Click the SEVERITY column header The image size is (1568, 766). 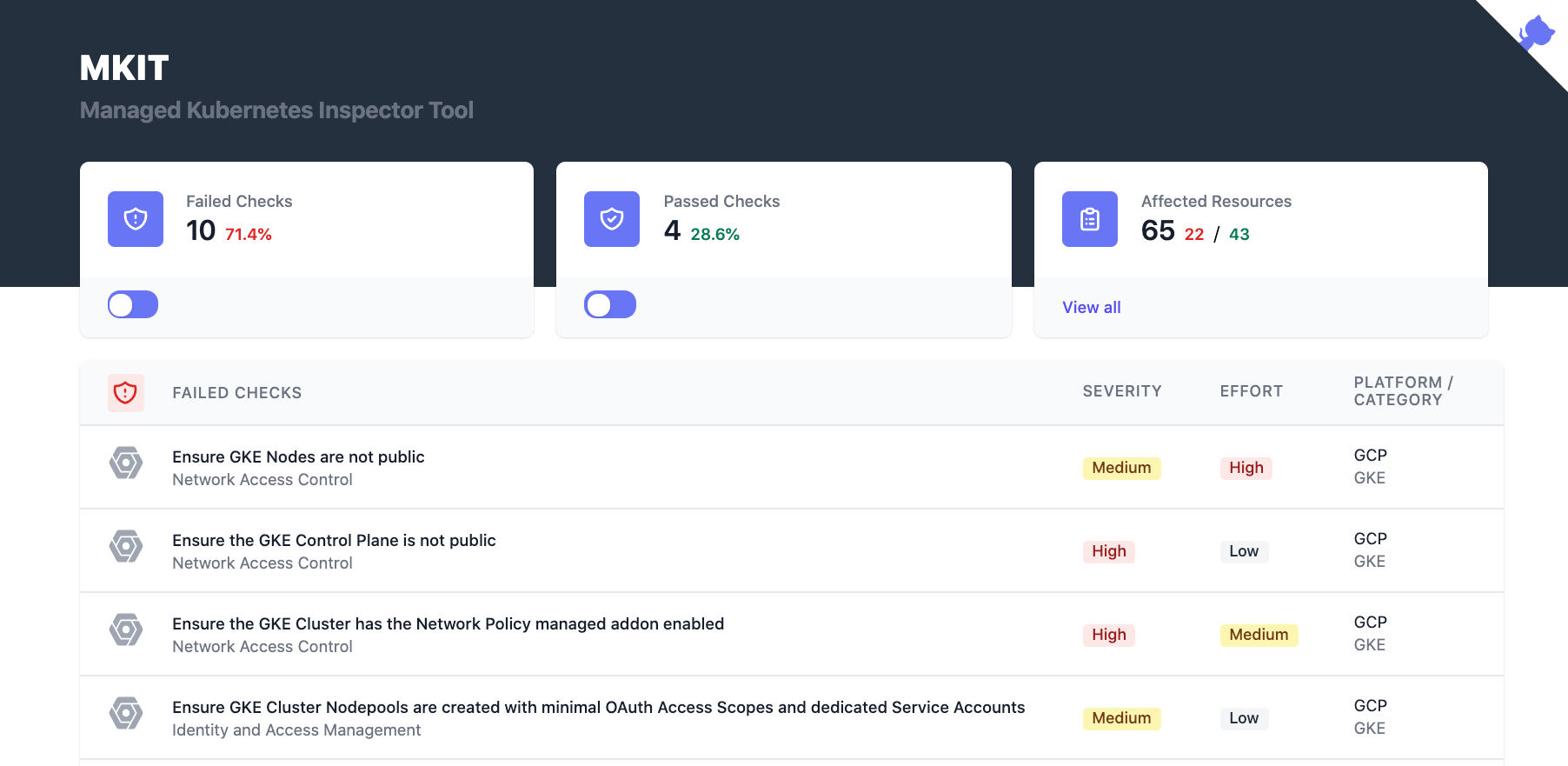tap(1122, 391)
